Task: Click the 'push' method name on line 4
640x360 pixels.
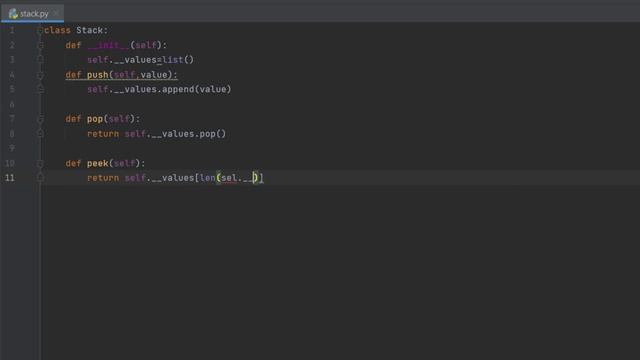Action: (x=98, y=75)
